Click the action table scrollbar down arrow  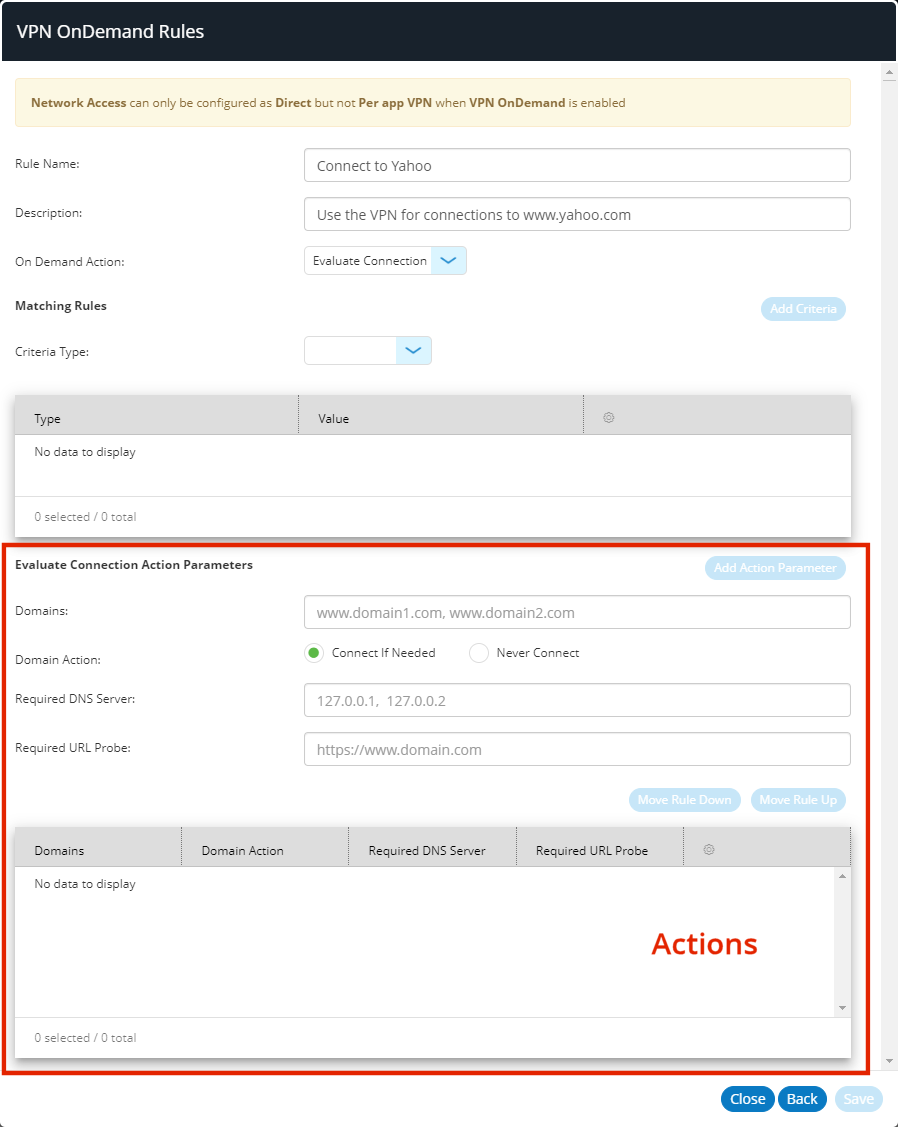point(842,1008)
